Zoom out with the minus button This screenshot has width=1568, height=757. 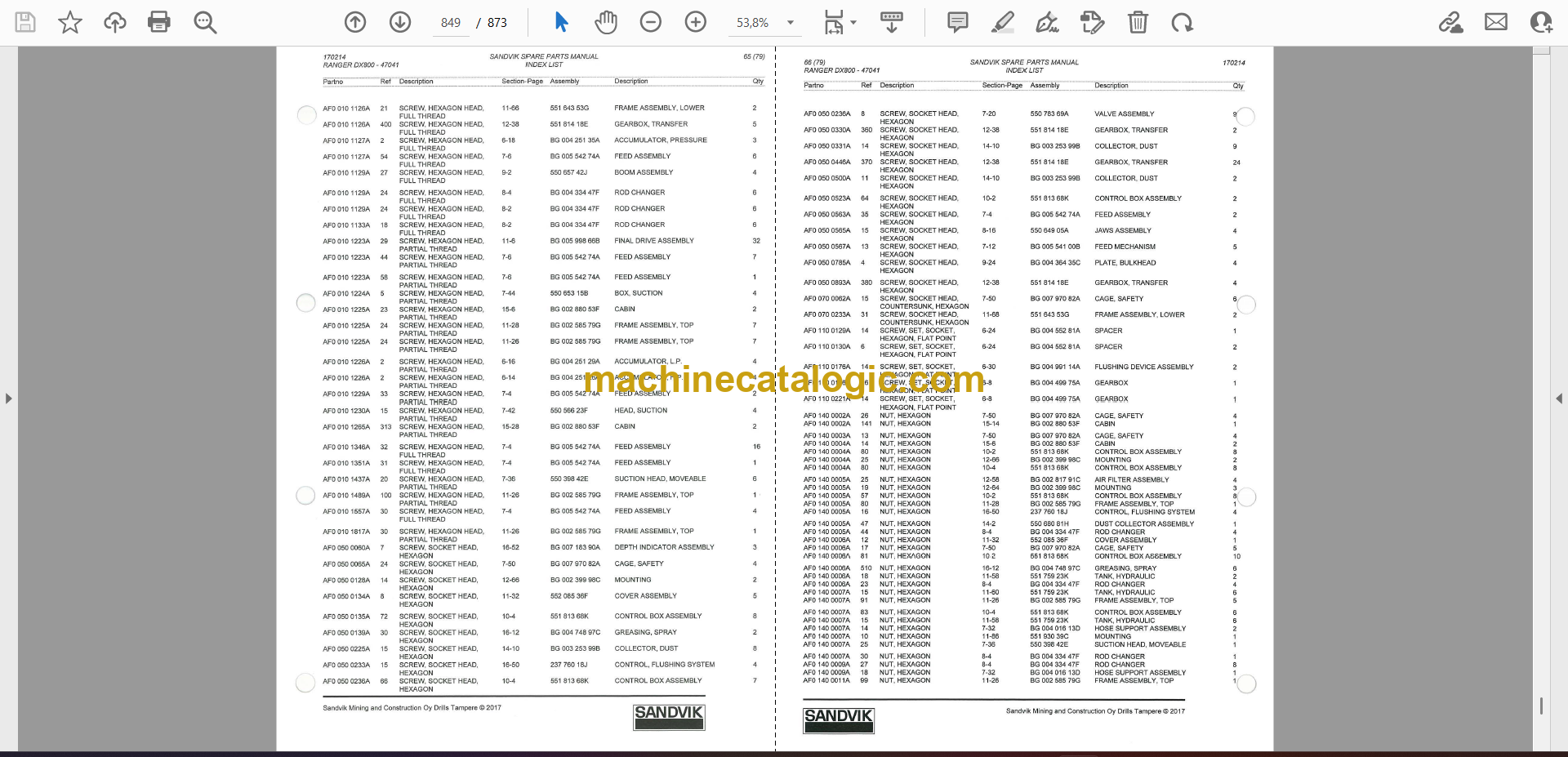click(x=651, y=22)
